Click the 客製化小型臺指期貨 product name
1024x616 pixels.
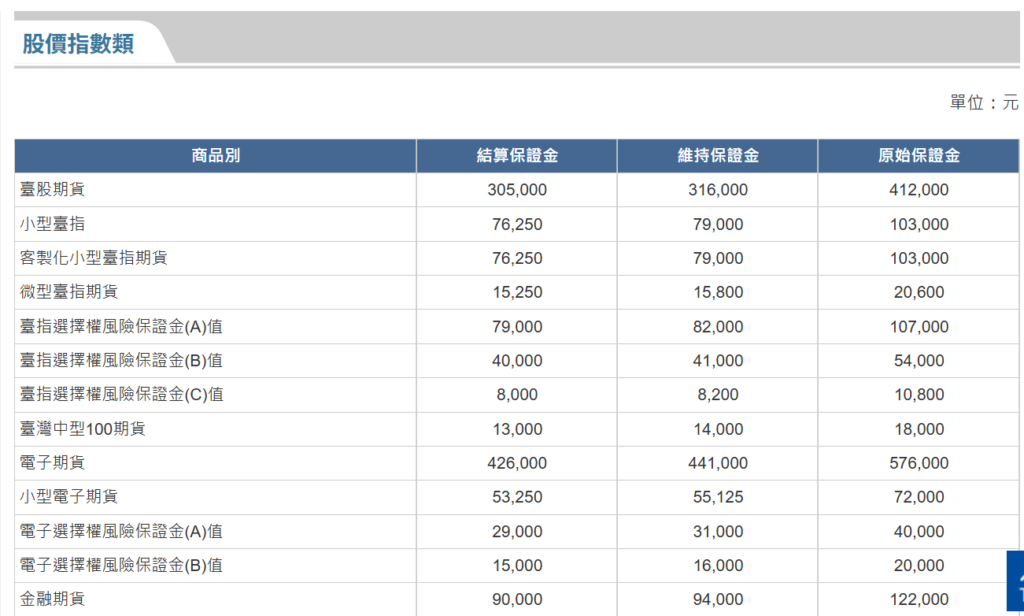(94, 258)
